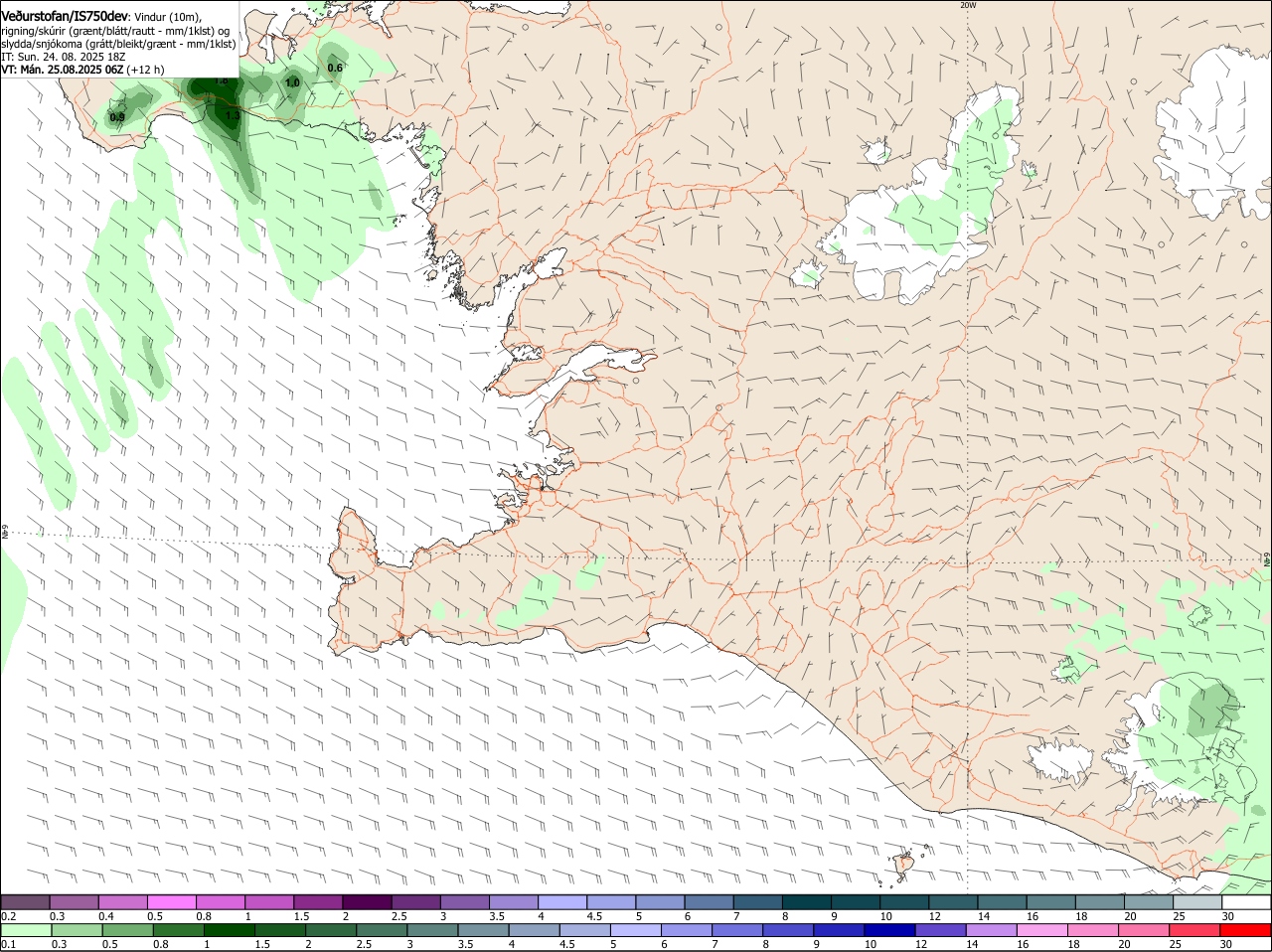
Task: Click the 0.9 precipitation value on map
Action: [x=117, y=117]
